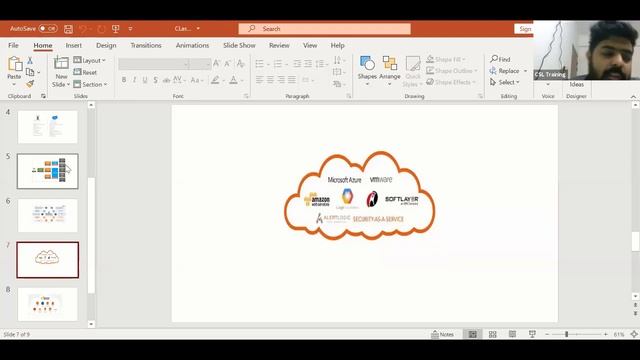
Task: Insert a New Slide icon
Action: coord(61,63)
